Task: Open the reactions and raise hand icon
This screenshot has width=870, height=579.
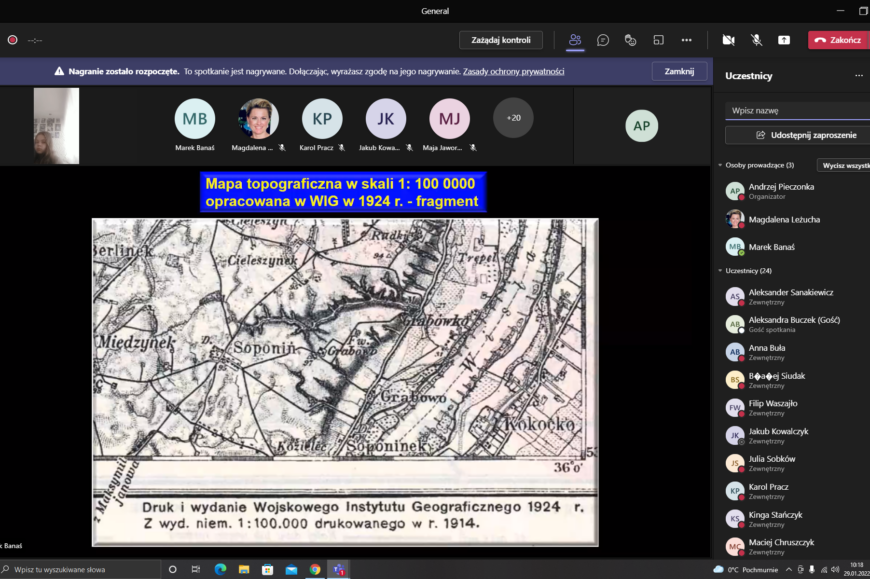Action: coord(630,40)
